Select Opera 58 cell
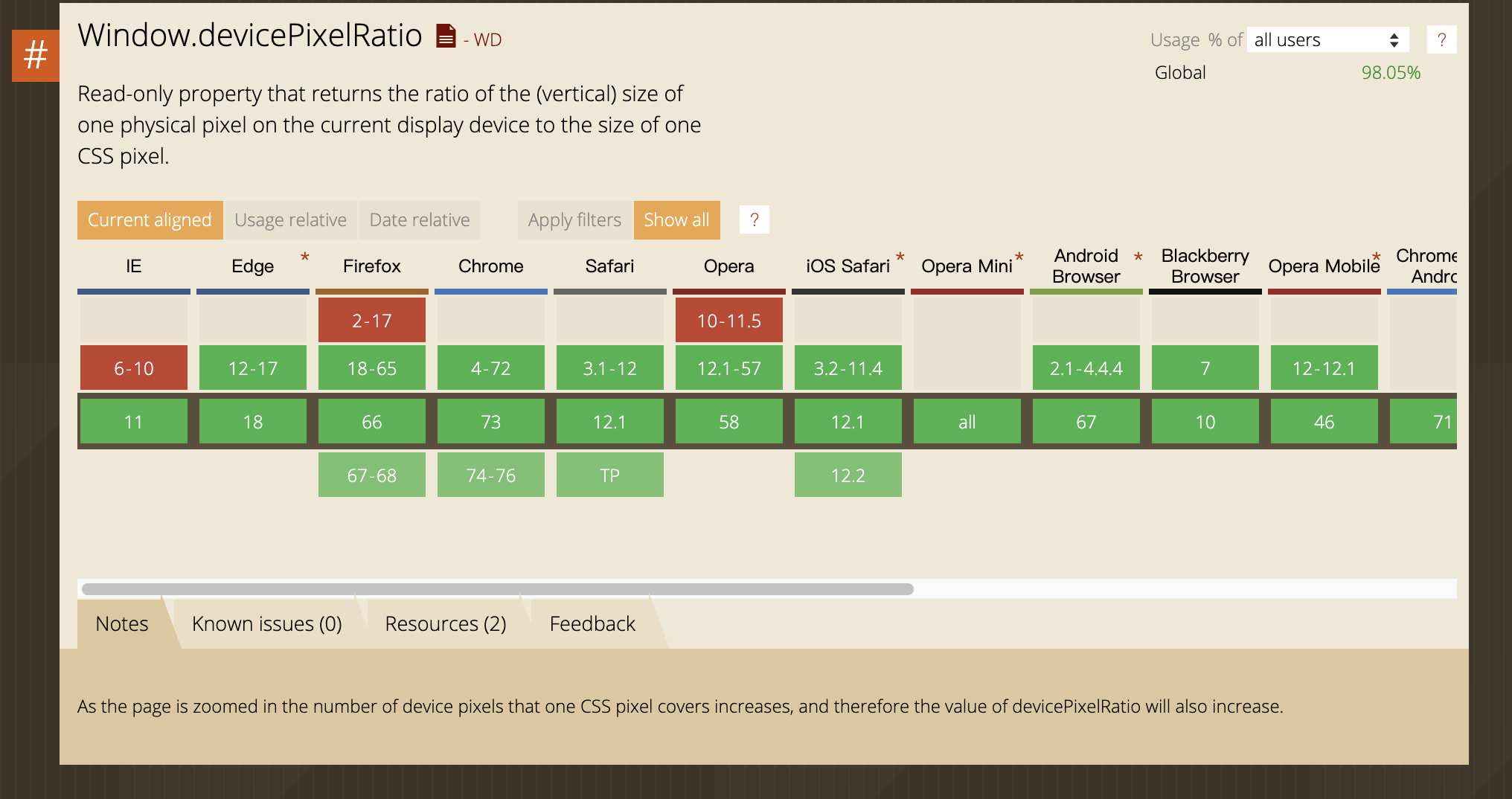The height and width of the screenshot is (799, 1512). (x=729, y=421)
